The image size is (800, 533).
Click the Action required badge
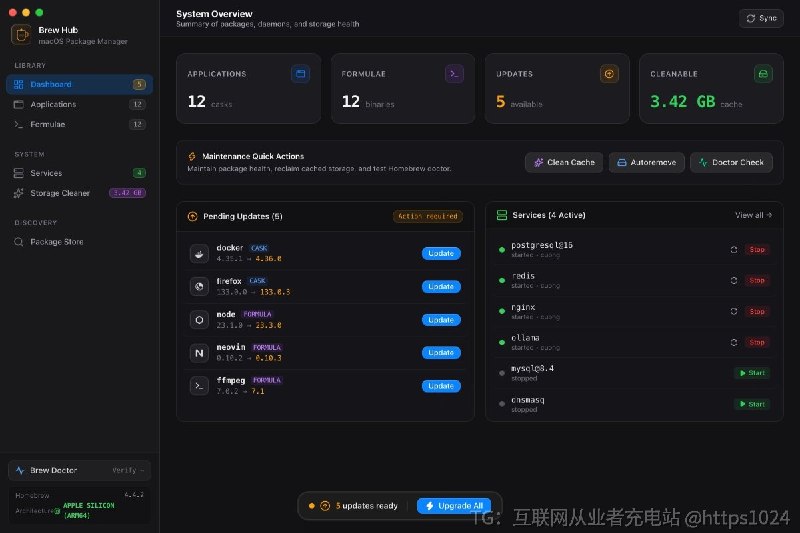tap(428, 216)
